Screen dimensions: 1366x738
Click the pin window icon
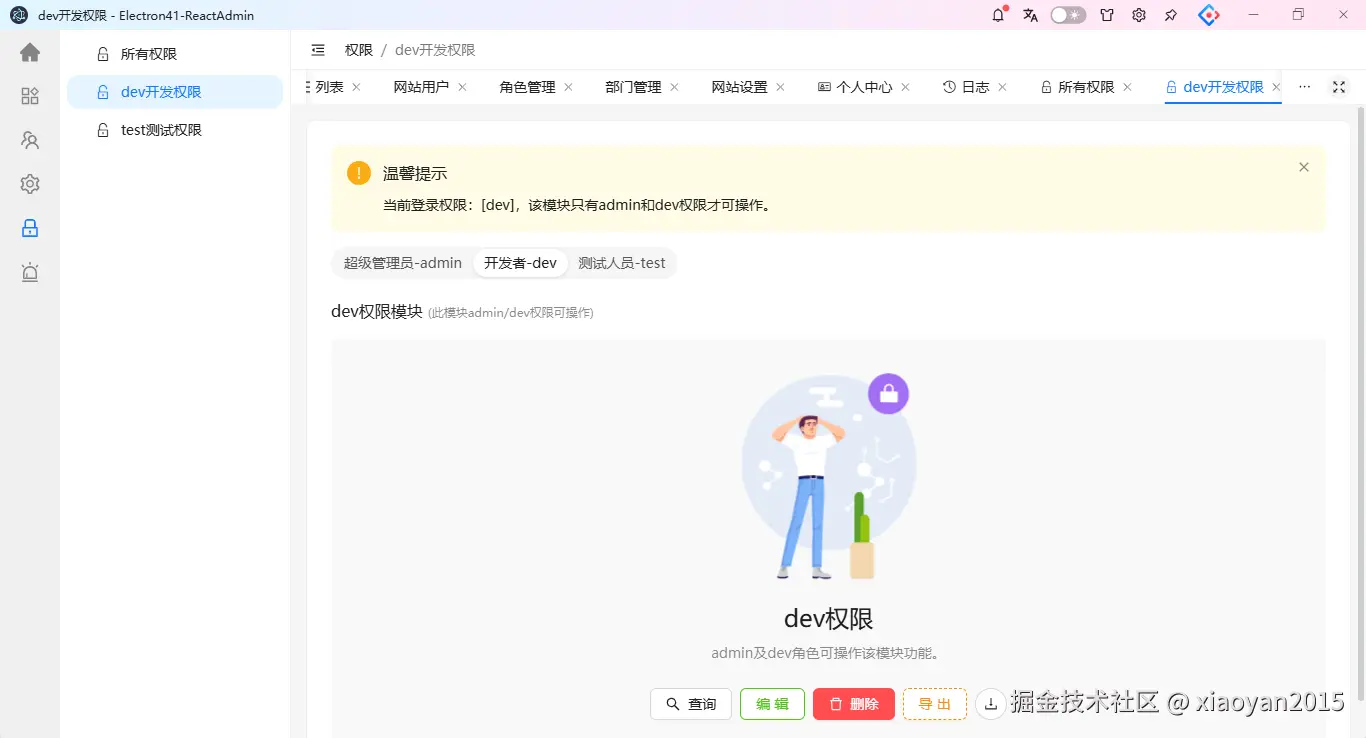pos(1171,15)
